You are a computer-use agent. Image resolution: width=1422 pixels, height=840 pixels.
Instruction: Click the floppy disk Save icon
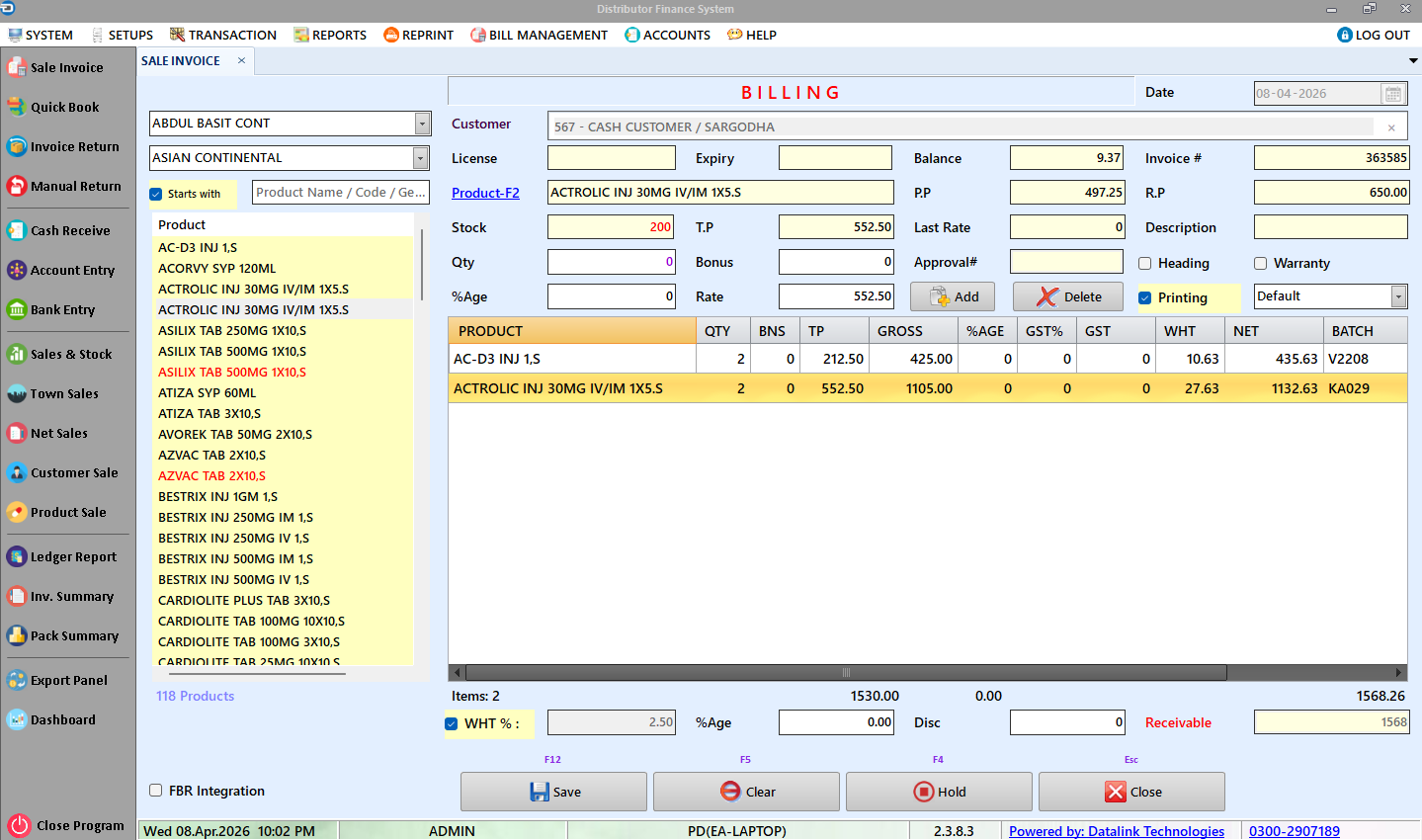540,792
